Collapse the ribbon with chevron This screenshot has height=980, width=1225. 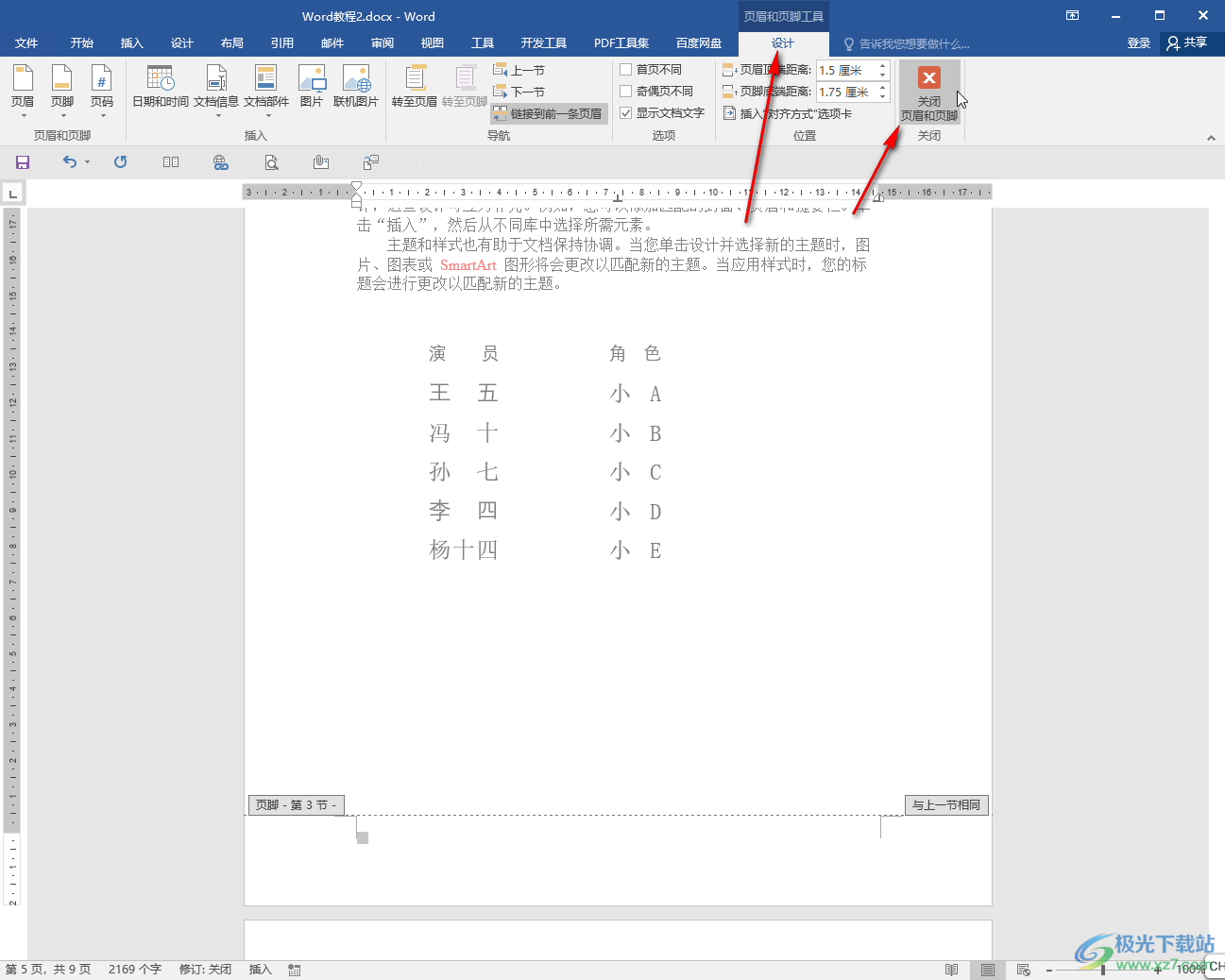[1211, 138]
